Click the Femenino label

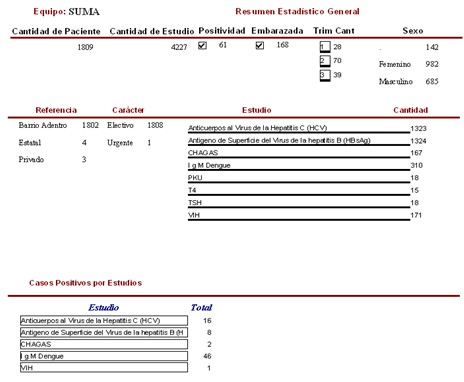click(x=395, y=64)
